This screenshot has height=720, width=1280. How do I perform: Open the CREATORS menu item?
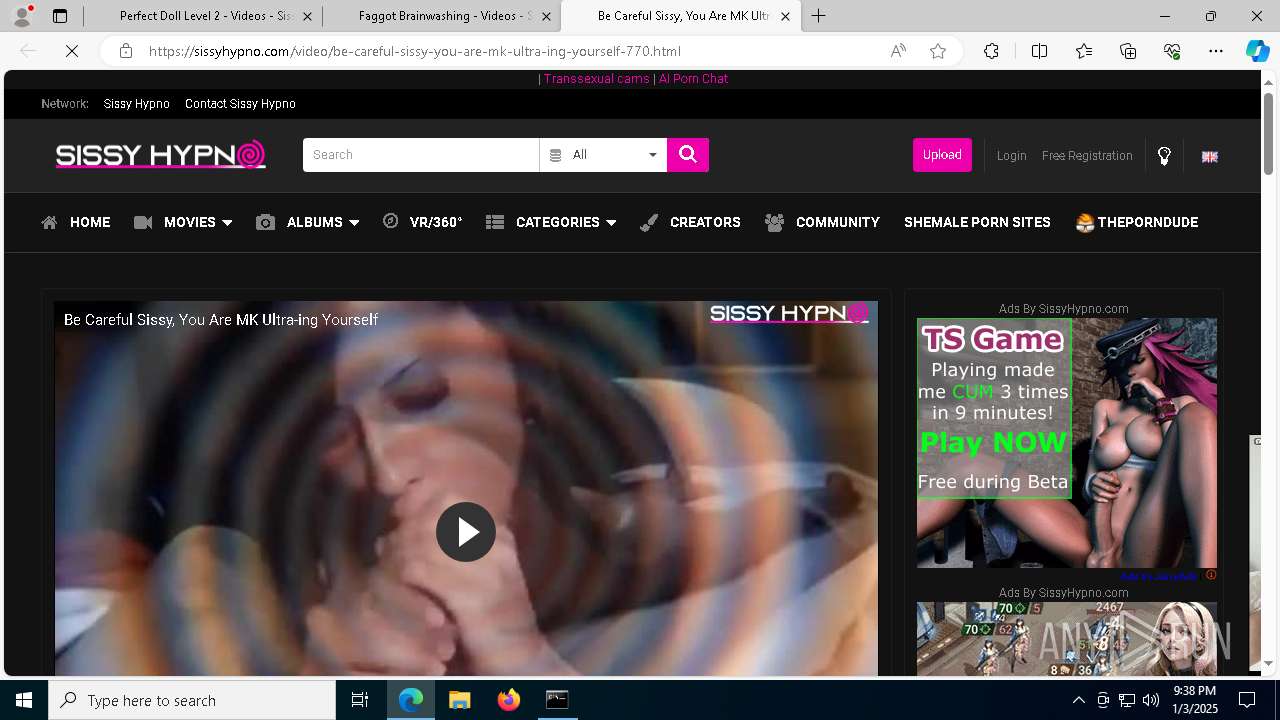(x=705, y=222)
